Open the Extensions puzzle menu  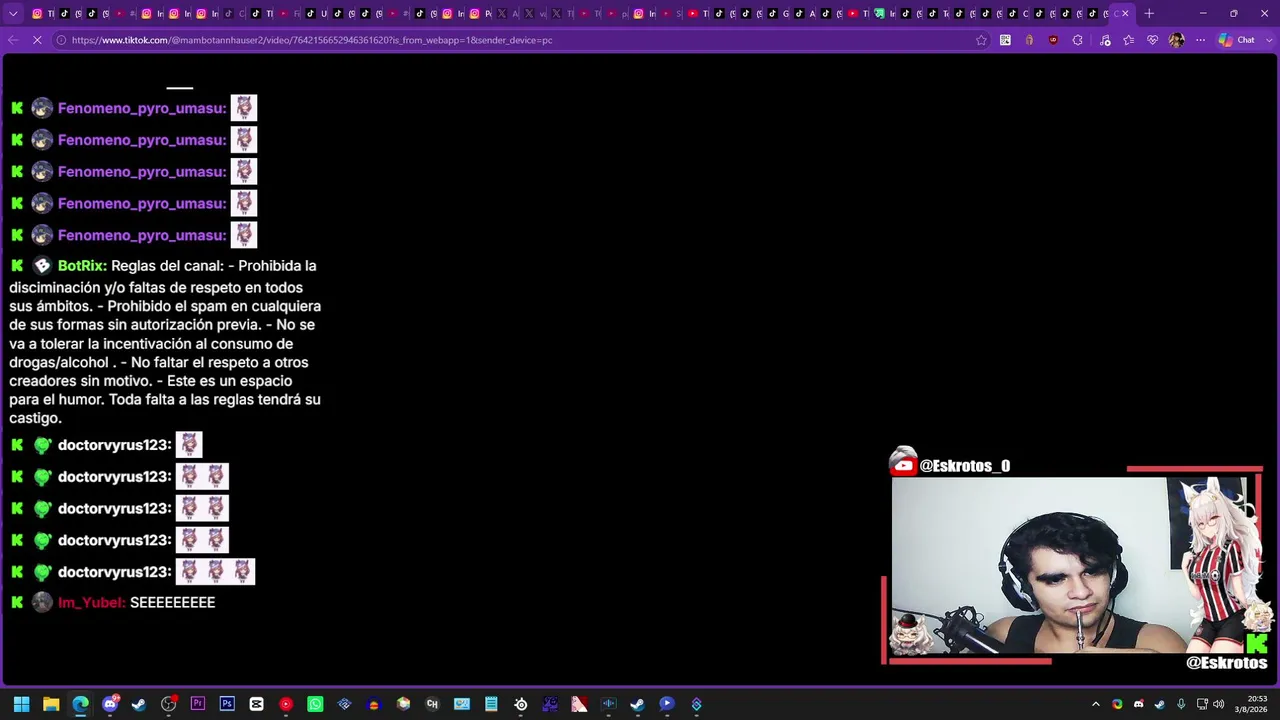pyautogui.click(x=1077, y=40)
